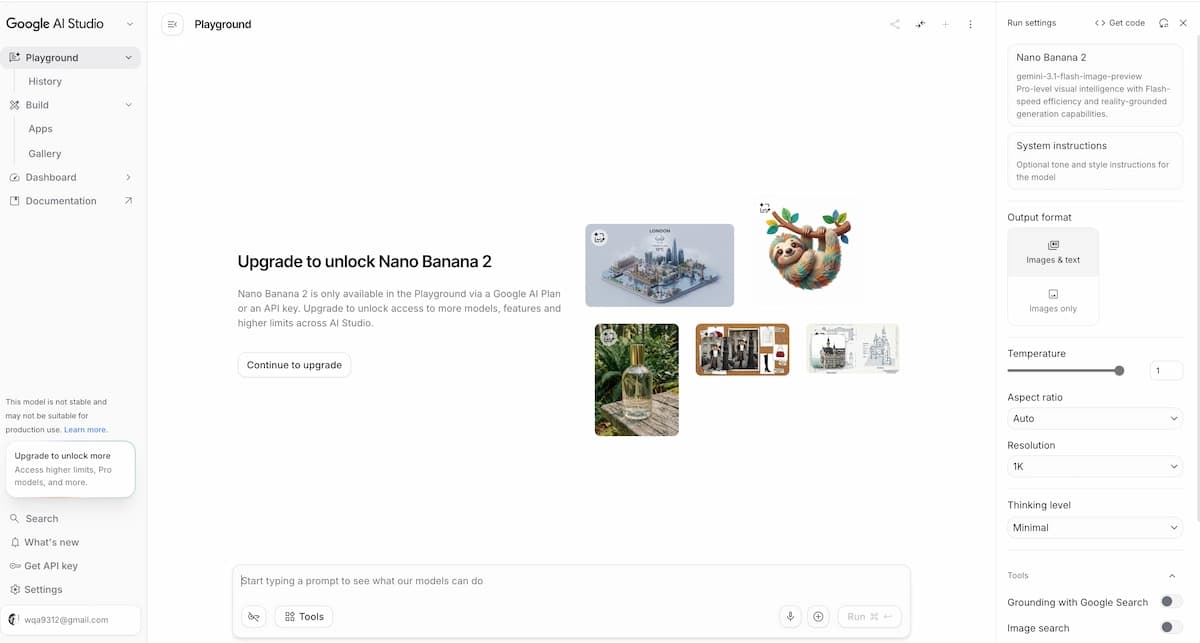Open account wqa9312@gmail.com menu
This screenshot has height=643, width=1200.
[x=70, y=620]
